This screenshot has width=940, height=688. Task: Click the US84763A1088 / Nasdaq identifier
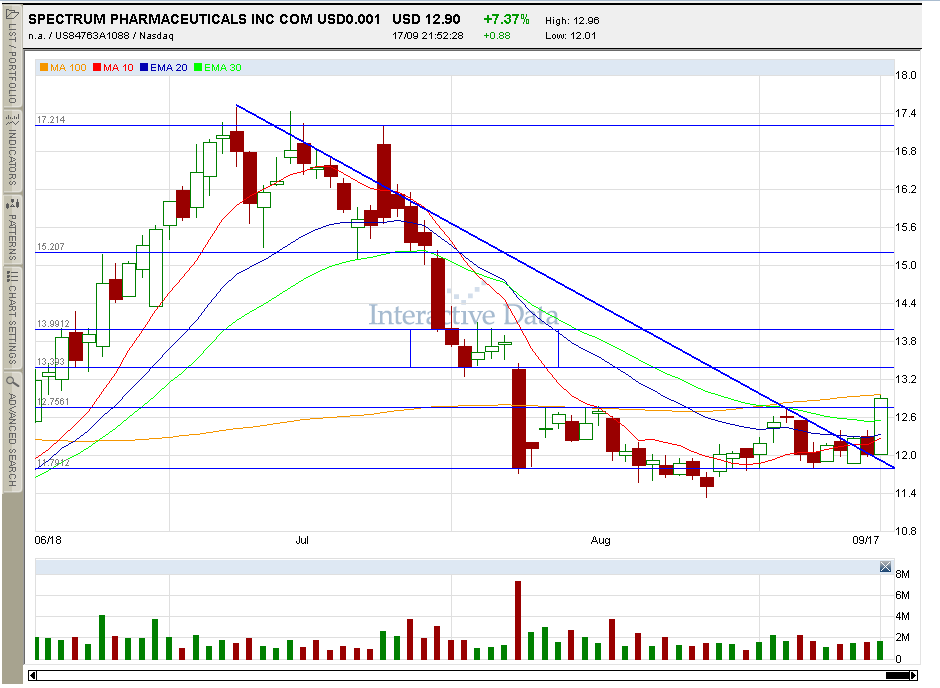tap(114, 35)
